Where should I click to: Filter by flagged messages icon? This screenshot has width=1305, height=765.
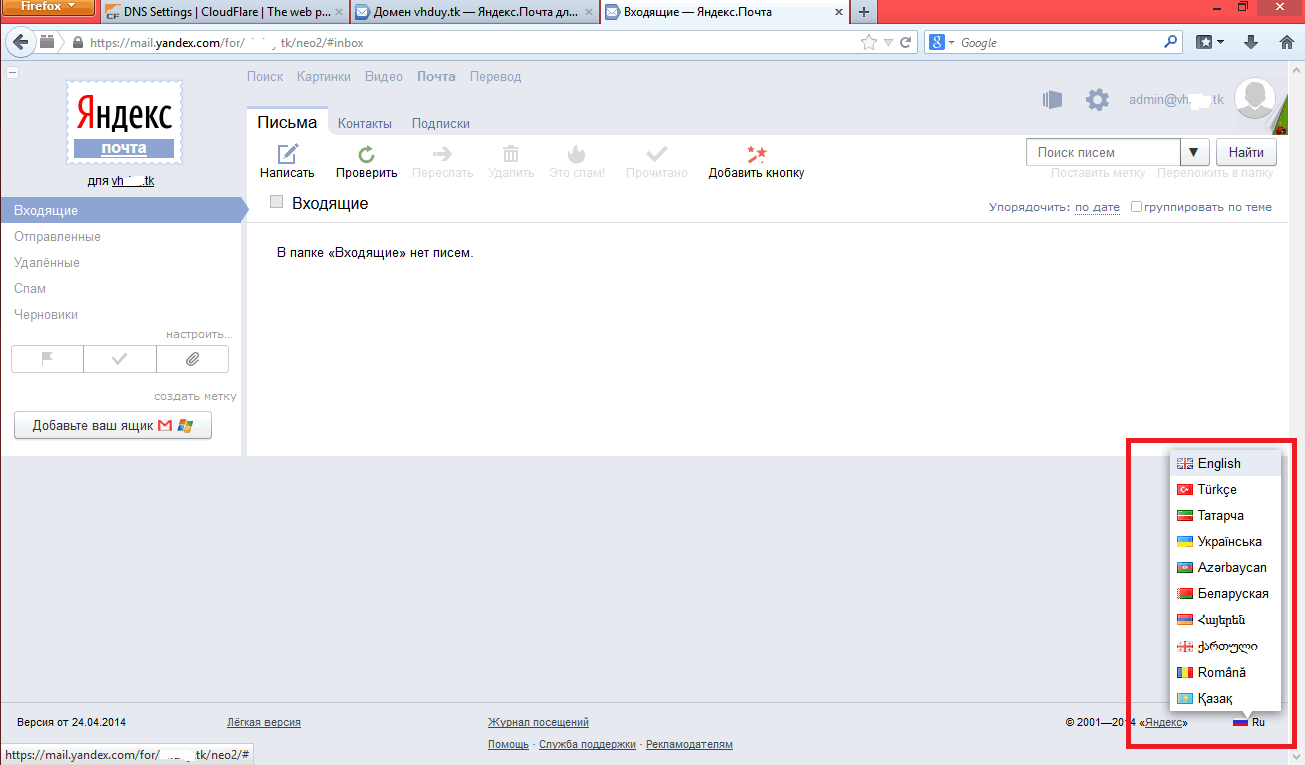coord(47,359)
